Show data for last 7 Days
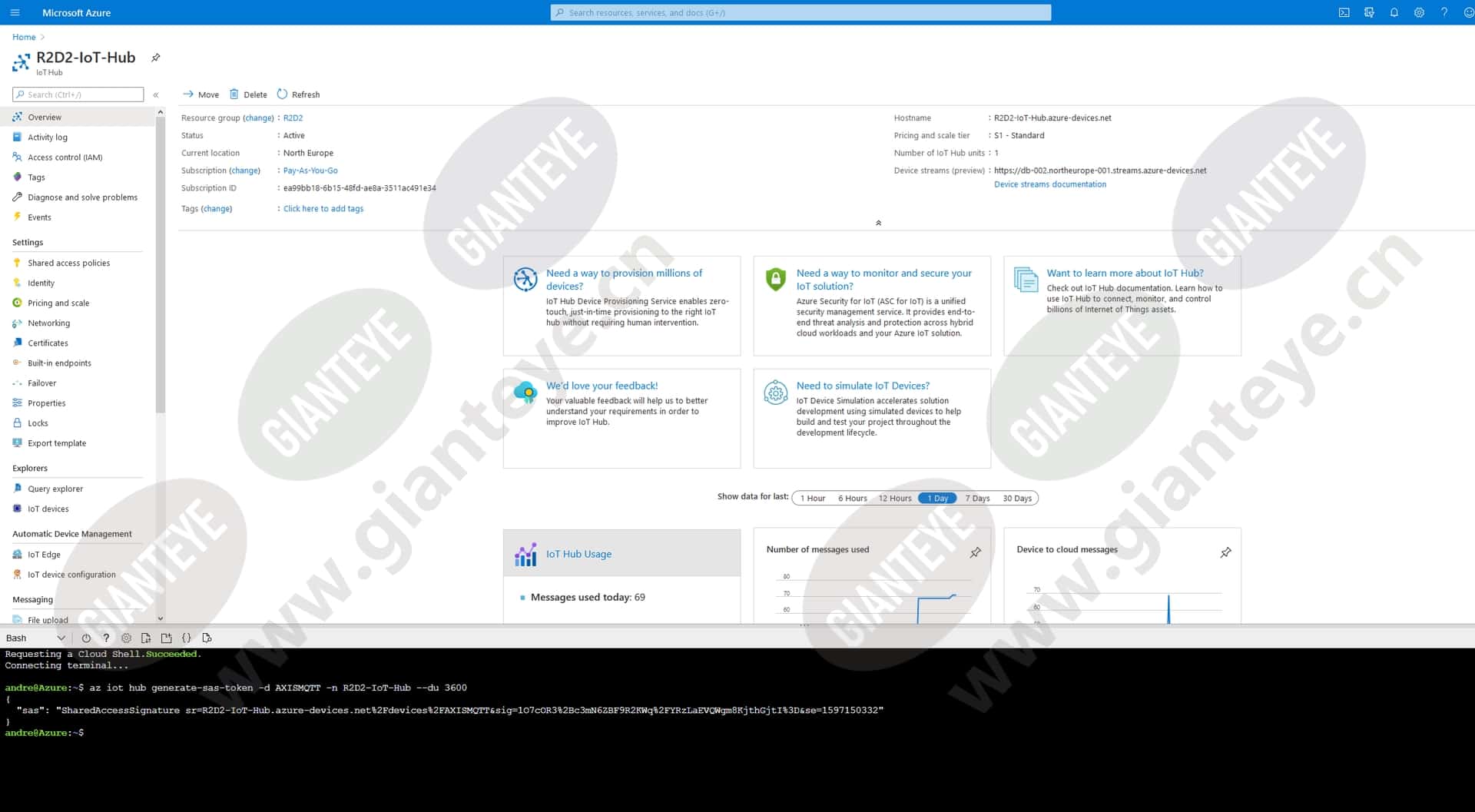 click(x=977, y=498)
